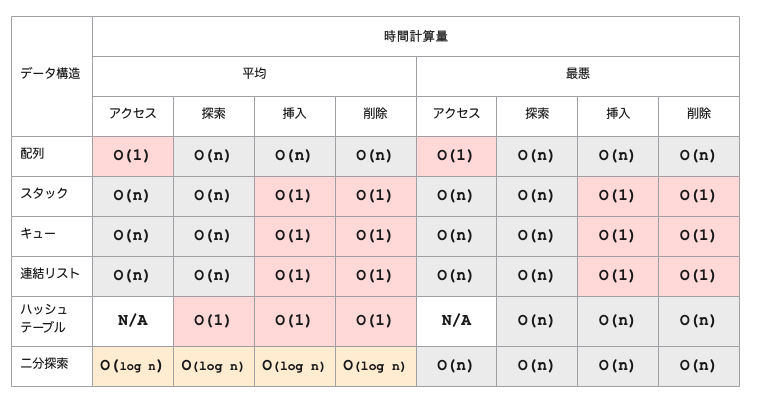Viewport: 759px width, 403px height.
Task: Select the ハッシュテーブル row label
Action: [44, 319]
